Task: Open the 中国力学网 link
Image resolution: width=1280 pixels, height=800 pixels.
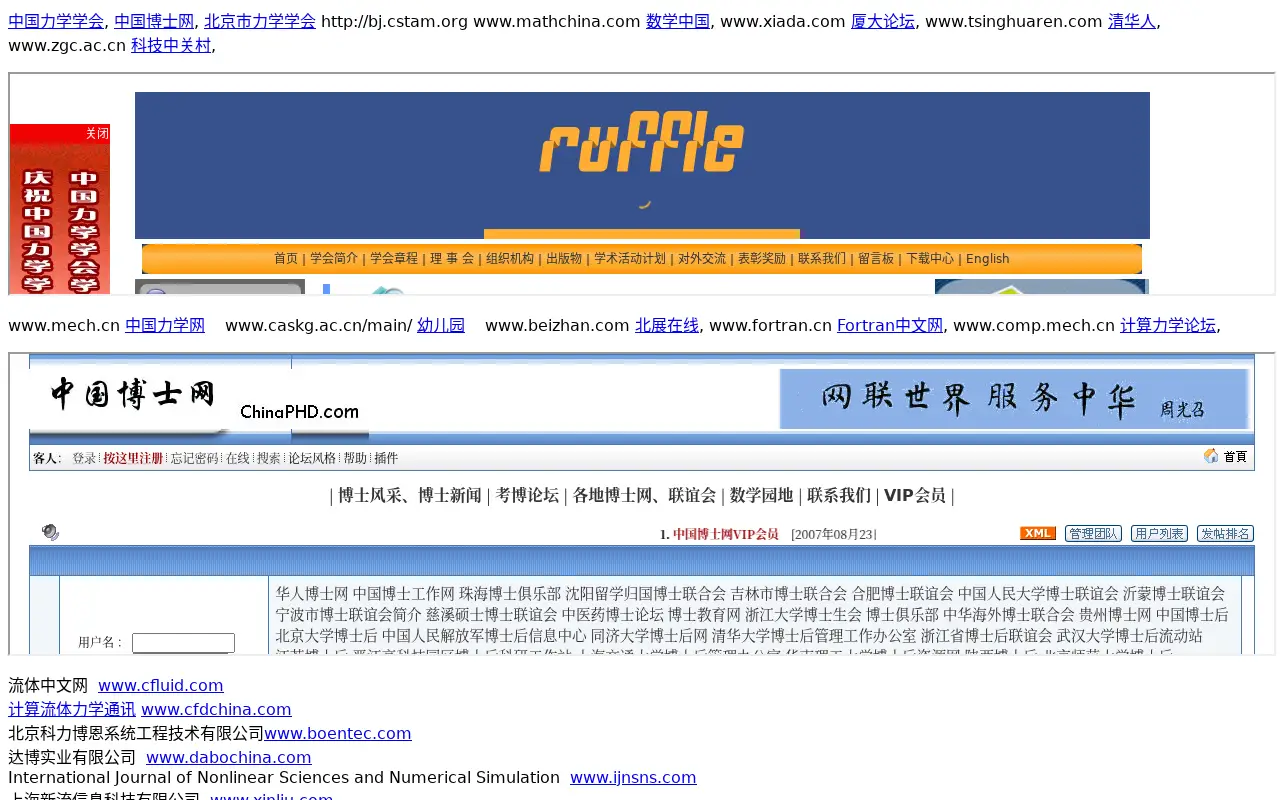Action: [165, 325]
